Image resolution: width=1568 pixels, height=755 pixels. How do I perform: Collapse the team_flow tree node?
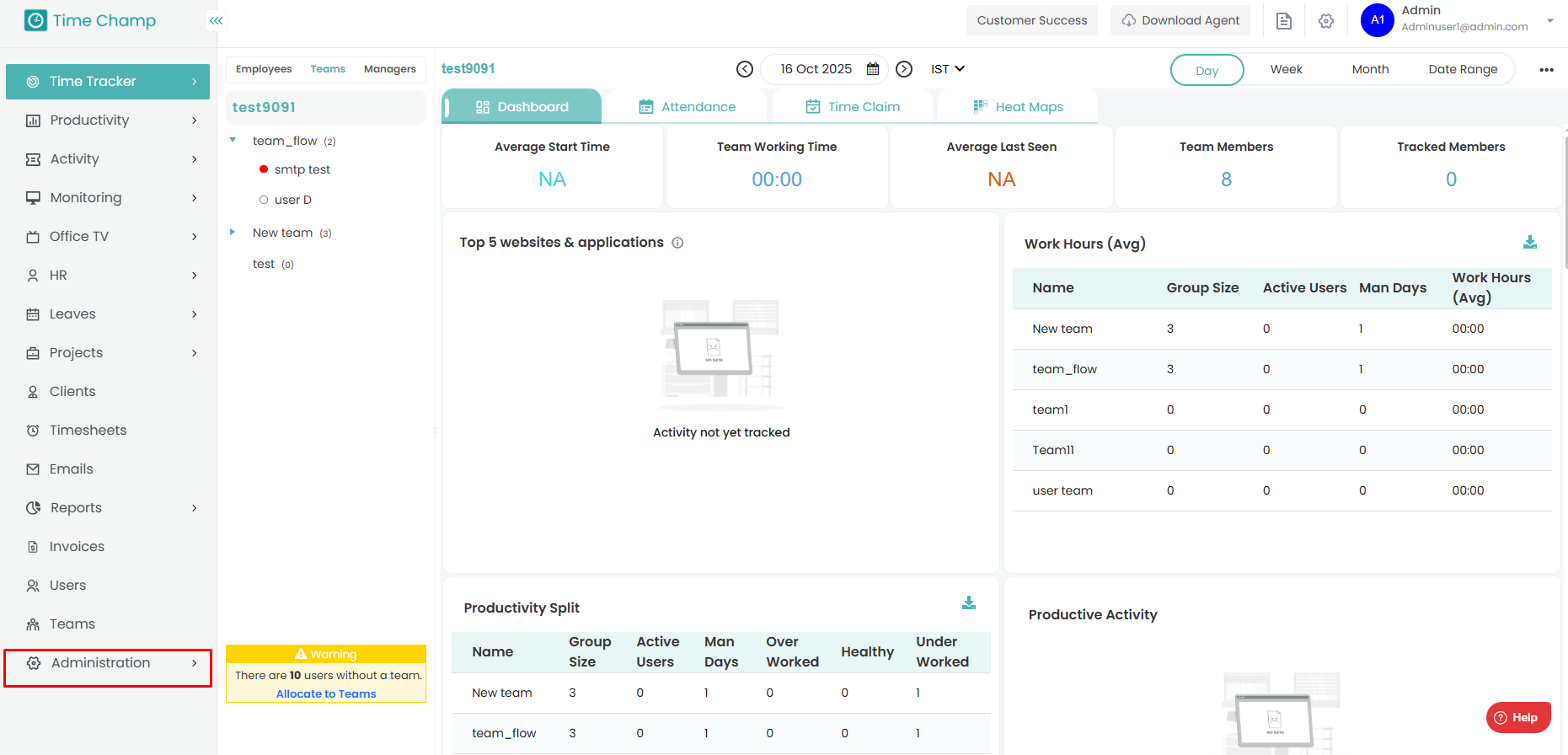233,141
